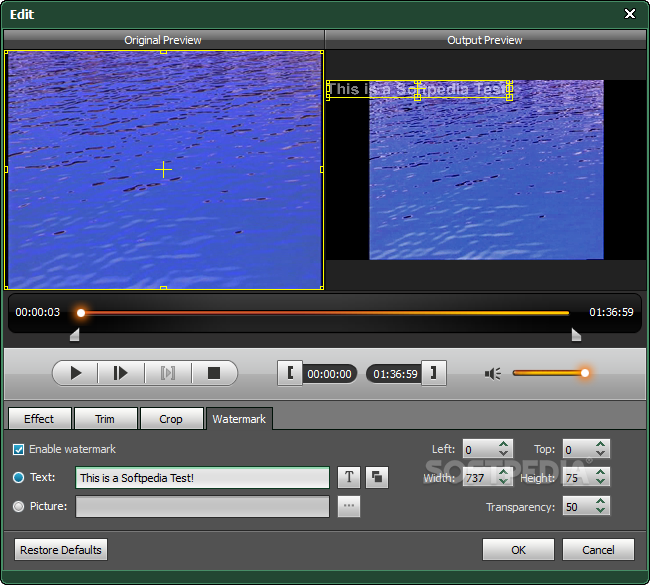Open the Crop tab
This screenshot has height=585, width=650.
171,419
